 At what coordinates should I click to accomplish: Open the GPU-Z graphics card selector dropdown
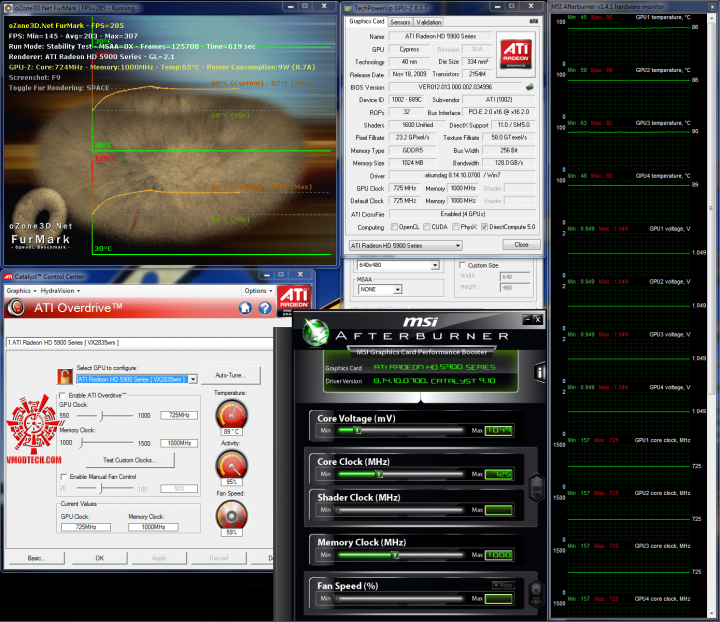click(x=405, y=246)
